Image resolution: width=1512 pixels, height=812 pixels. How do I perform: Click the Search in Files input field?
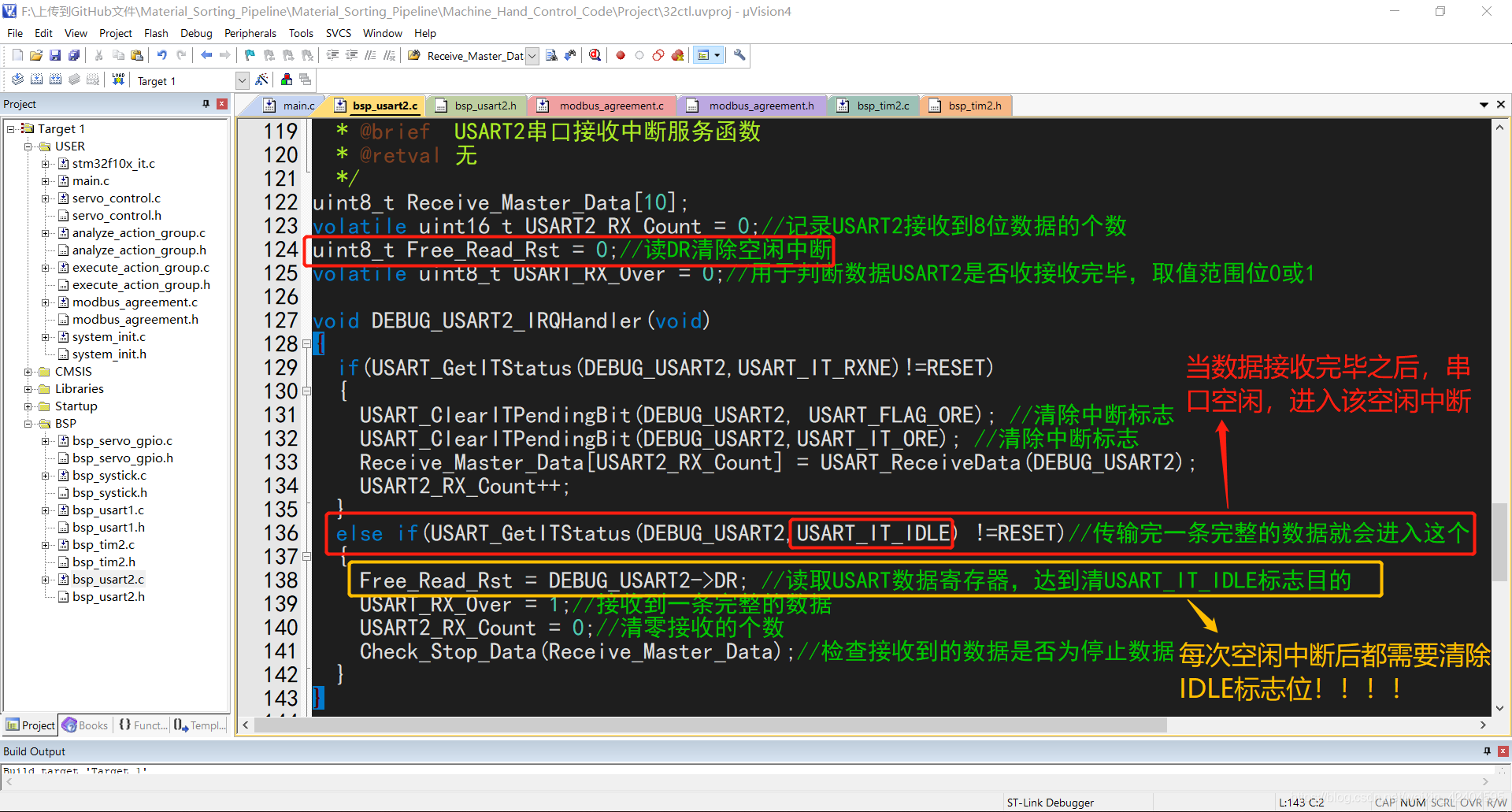tap(475, 56)
